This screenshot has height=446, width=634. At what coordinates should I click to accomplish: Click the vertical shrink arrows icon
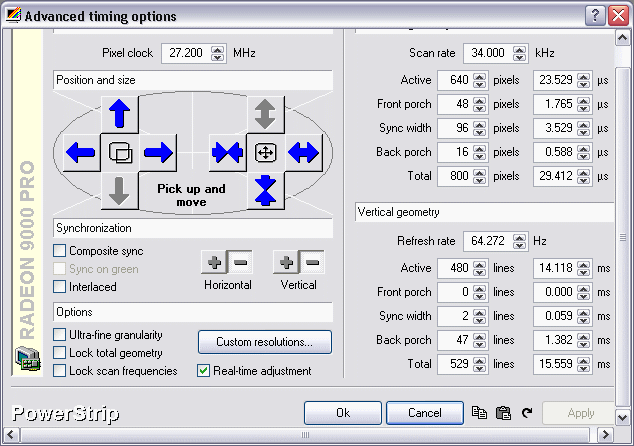pyautogui.click(x=265, y=190)
